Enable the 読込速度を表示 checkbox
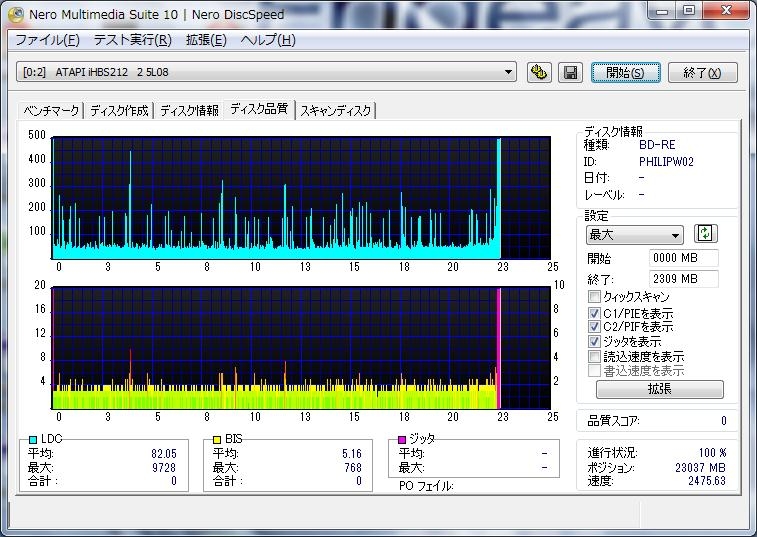The width and height of the screenshot is (757, 537). (594, 356)
